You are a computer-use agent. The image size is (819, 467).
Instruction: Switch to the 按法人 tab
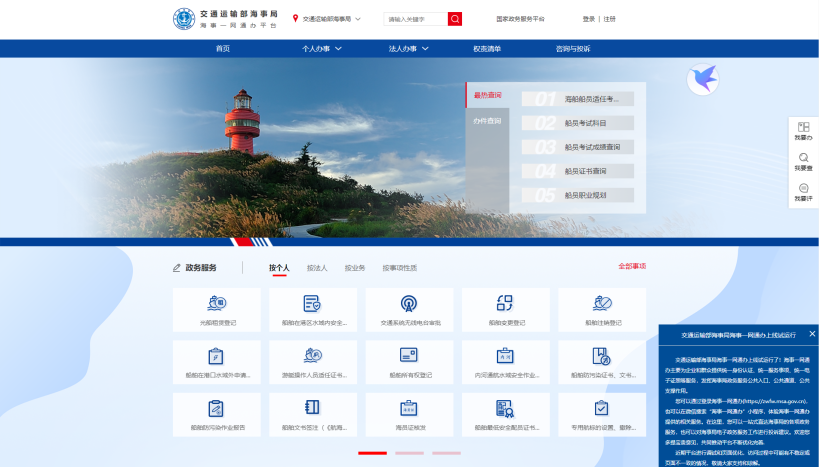317,268
